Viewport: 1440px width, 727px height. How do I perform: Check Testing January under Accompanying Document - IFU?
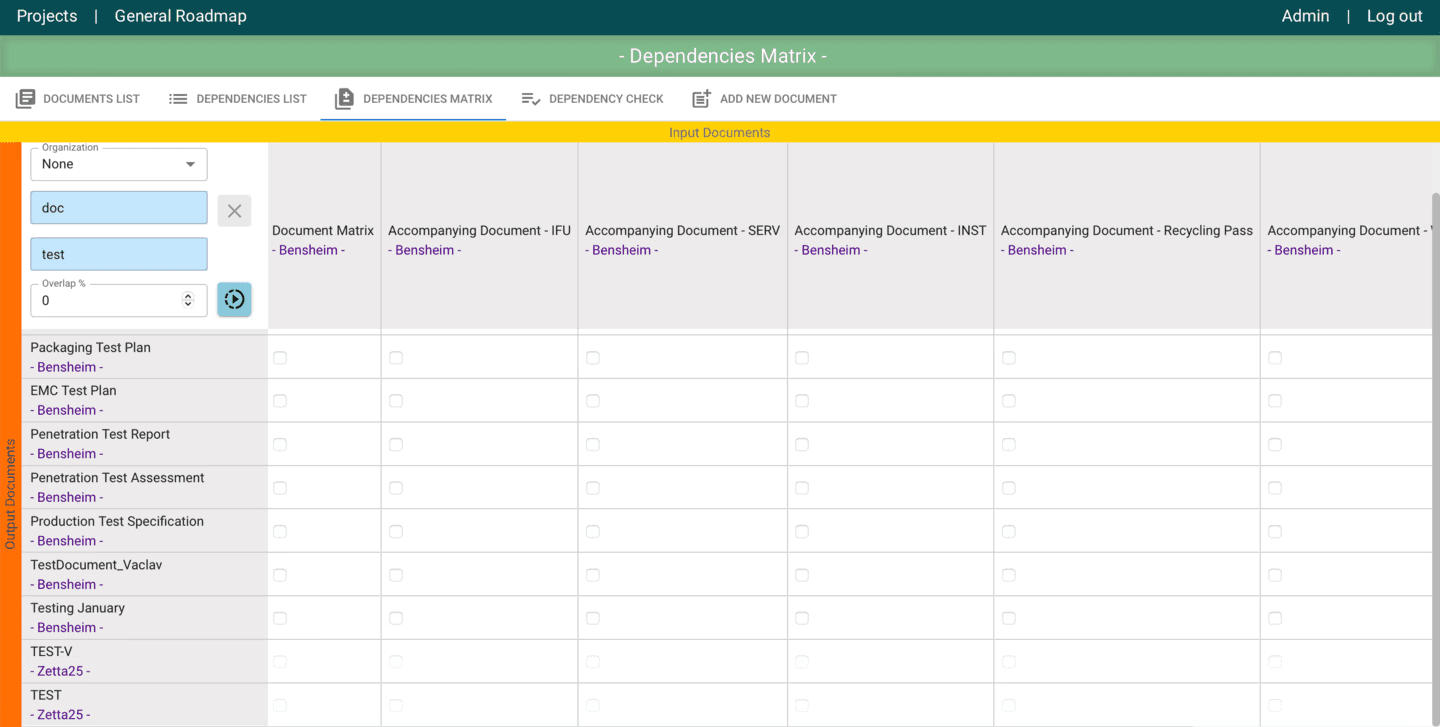[396, 619]
